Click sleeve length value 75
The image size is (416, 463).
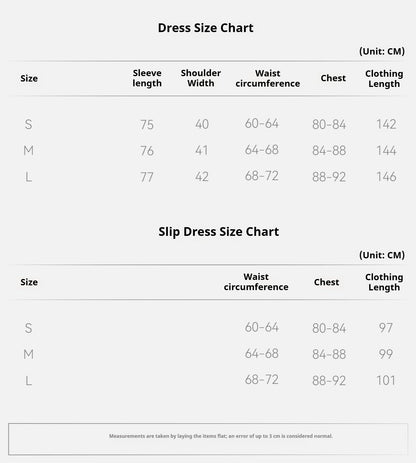point(147,125)
